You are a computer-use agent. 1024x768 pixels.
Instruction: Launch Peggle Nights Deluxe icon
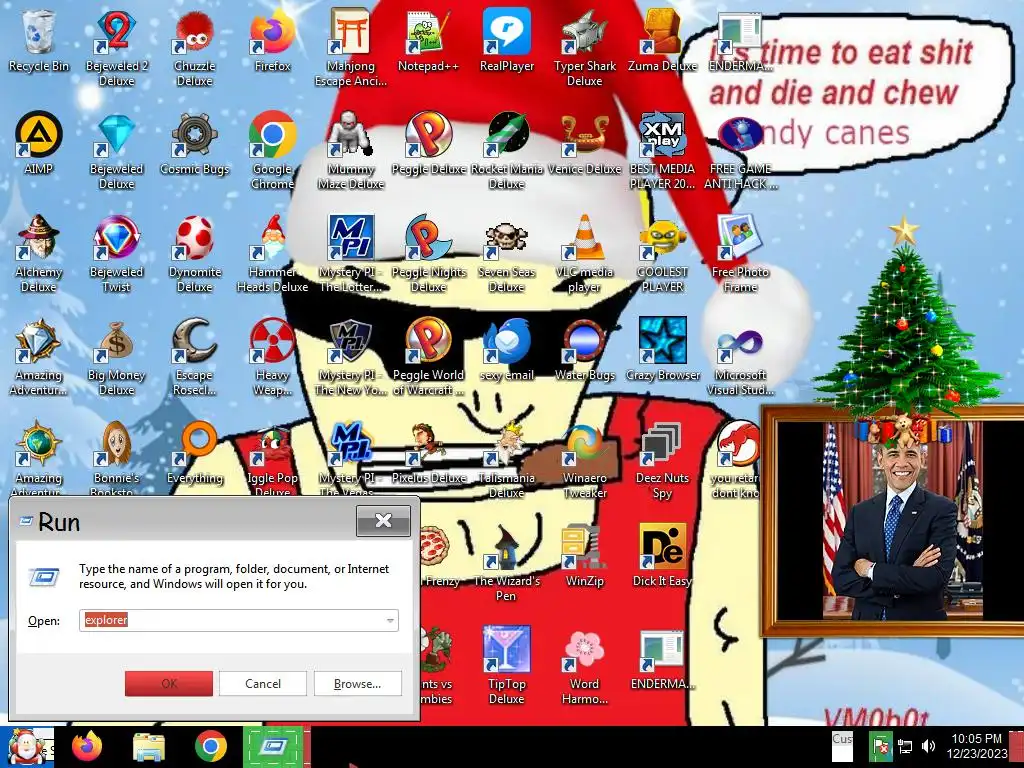(x=428, y=254)
